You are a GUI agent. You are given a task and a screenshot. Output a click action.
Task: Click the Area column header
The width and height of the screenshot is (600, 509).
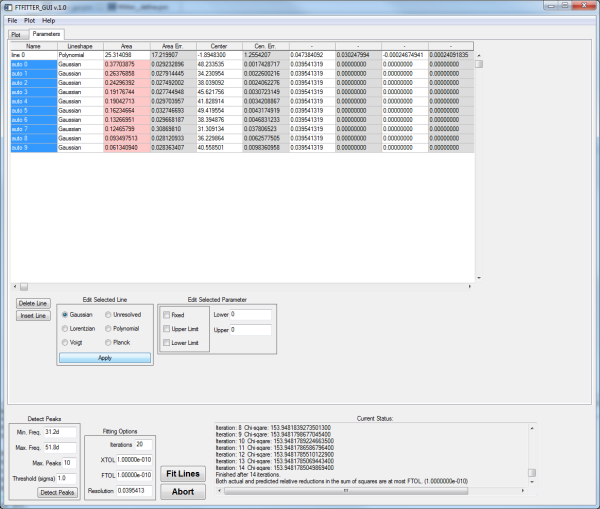pos(127,46)
